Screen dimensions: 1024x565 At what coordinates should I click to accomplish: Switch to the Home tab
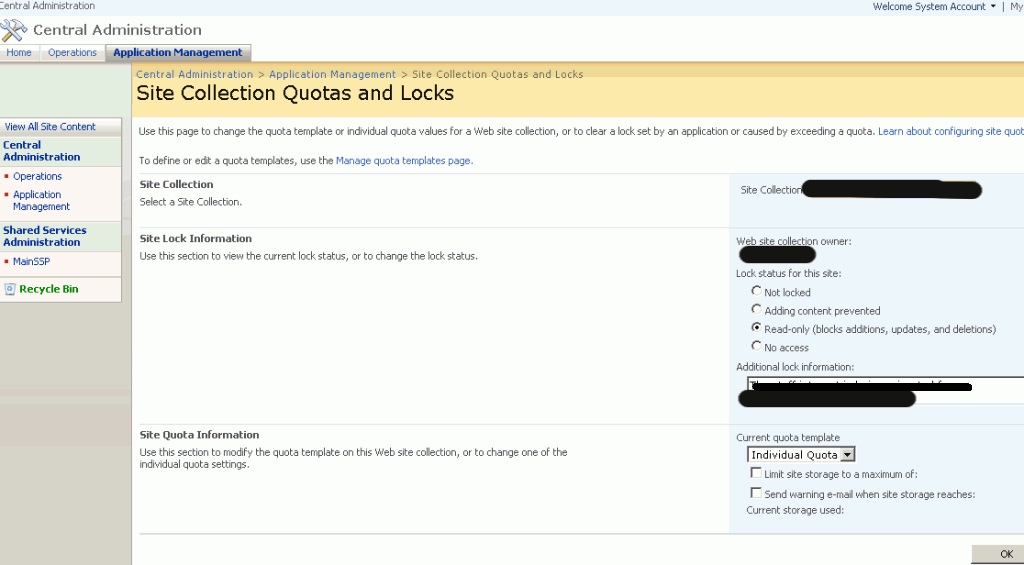(19, 53)
